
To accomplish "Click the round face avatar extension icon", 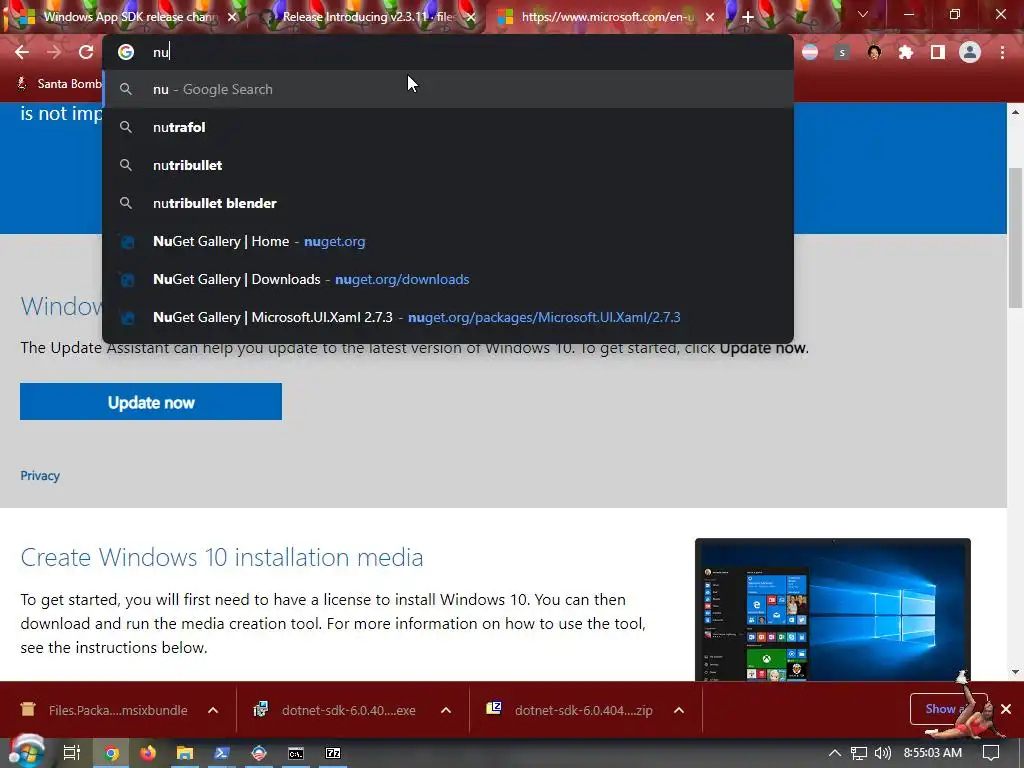I will pyautogui.click(x=874, y=52).
